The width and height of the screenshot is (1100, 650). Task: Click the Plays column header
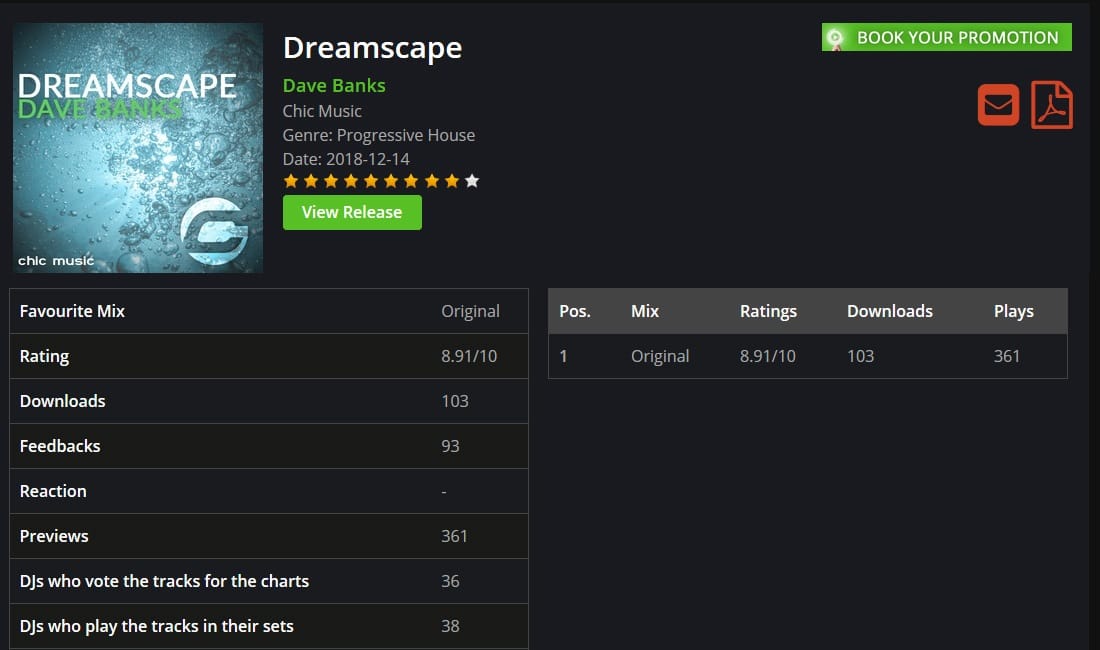(1014, 311)
